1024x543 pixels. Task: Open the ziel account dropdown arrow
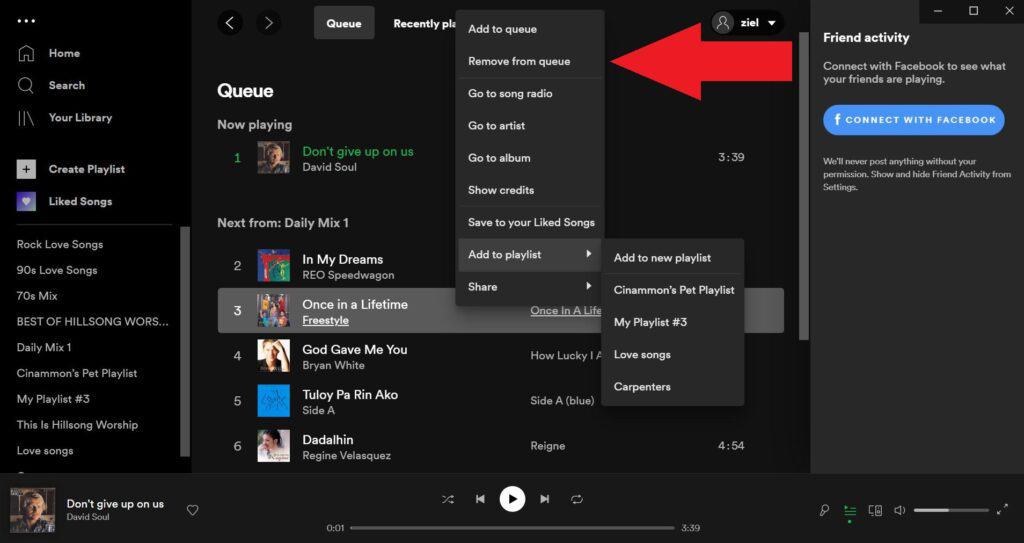click(x=771, y=24)
